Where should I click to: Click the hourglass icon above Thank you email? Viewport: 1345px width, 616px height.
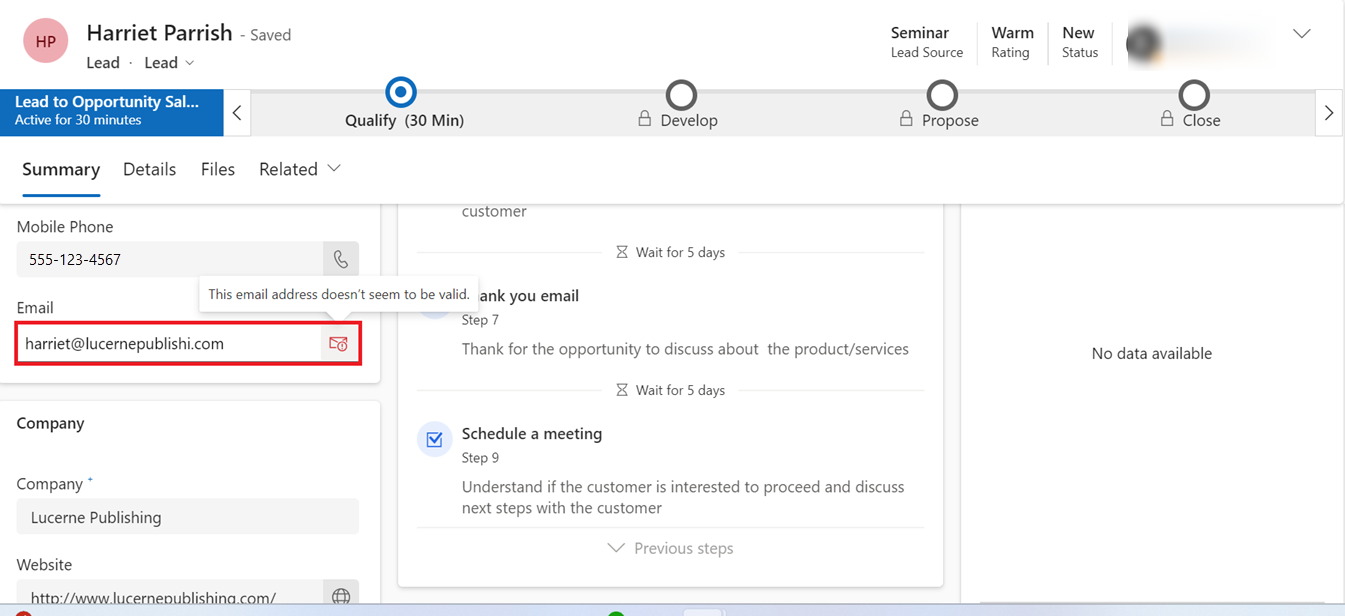tap(622, 252)
